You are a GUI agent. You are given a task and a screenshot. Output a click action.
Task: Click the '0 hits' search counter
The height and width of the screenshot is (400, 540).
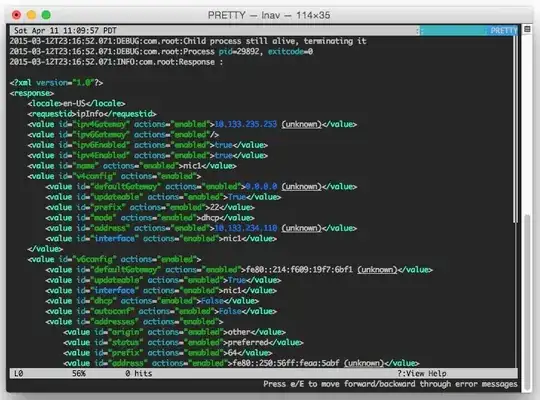(138, 373)
